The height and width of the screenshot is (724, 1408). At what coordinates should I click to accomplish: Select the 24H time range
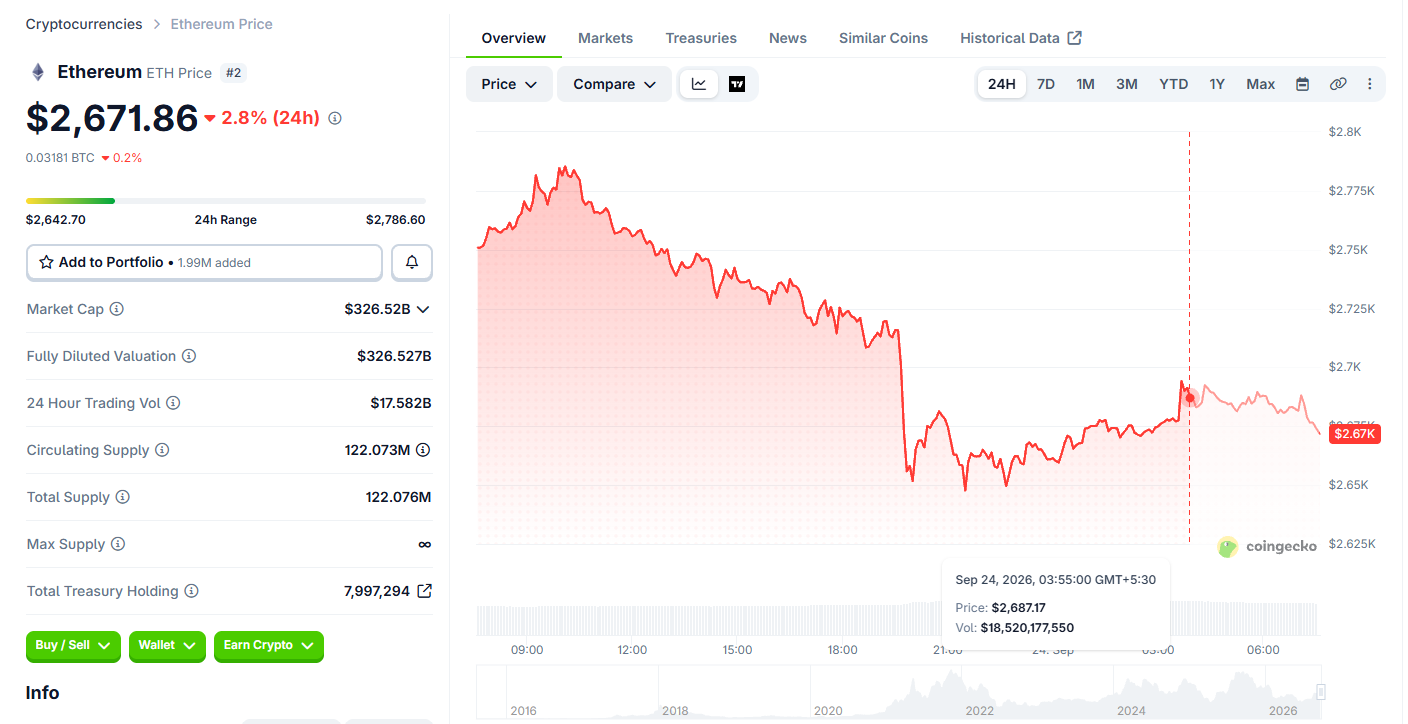1001,84
